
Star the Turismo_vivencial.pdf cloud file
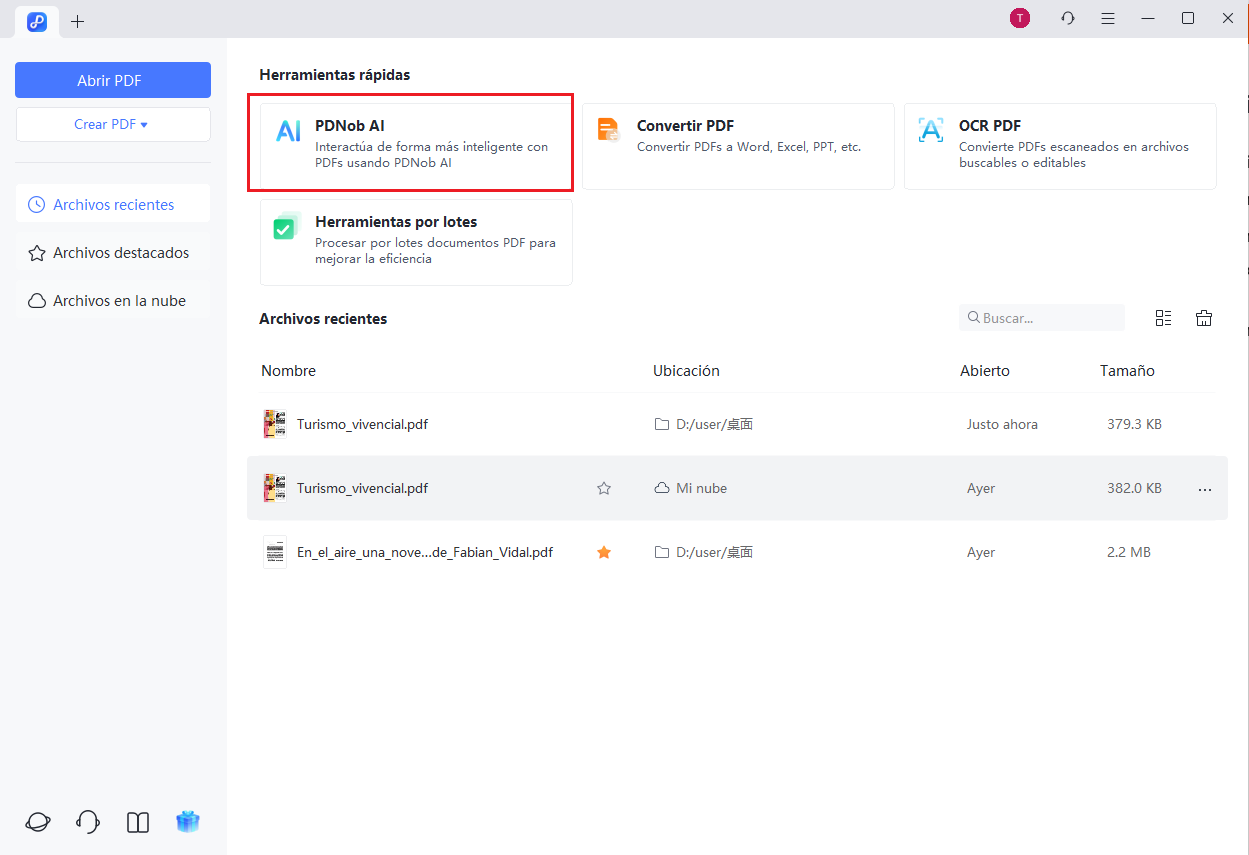tap(604, 489)
